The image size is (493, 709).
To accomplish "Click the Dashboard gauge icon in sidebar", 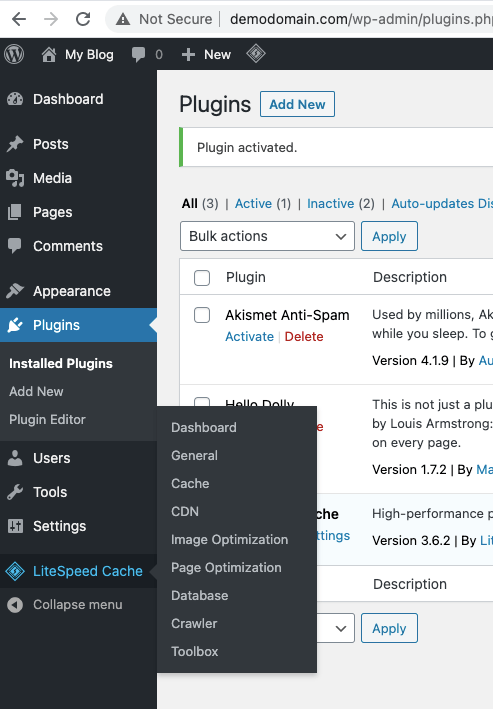I will click(15, 99).
